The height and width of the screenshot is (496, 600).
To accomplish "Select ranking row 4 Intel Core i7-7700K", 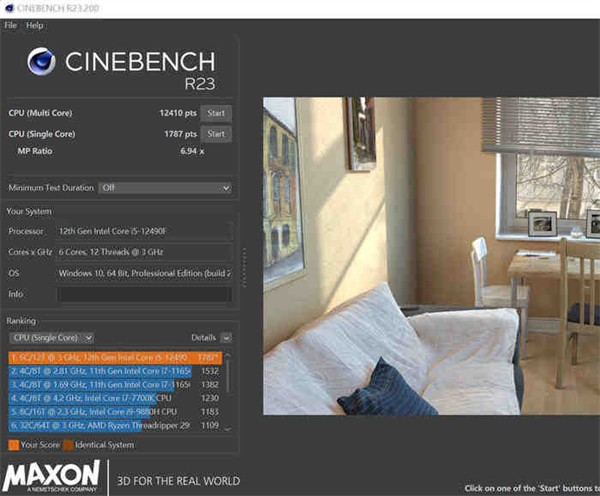I will pyautogui.click(x=115, y=398).
